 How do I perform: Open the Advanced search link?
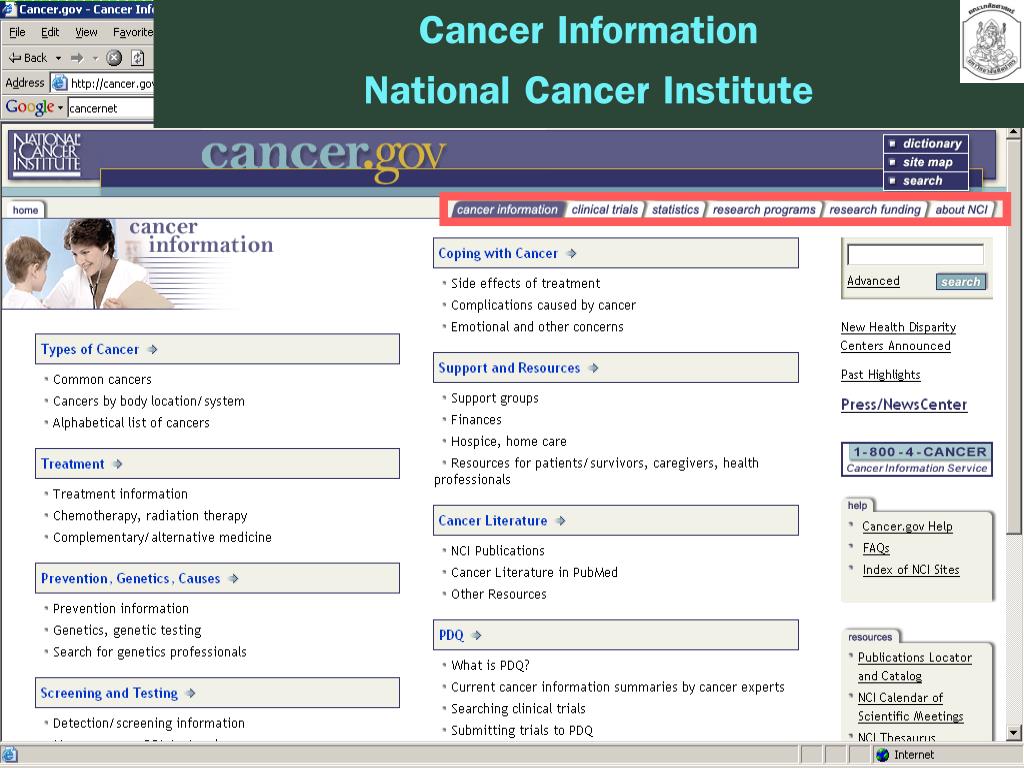click(873, 281)
